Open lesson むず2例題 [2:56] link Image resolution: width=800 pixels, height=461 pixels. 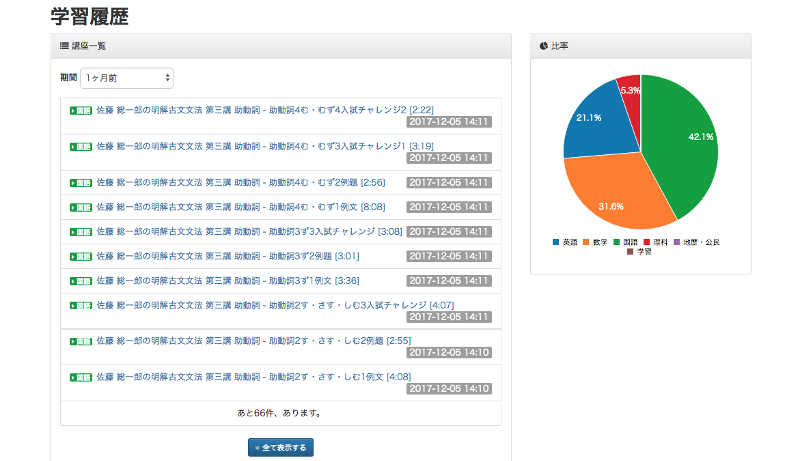tap(241, 182)
